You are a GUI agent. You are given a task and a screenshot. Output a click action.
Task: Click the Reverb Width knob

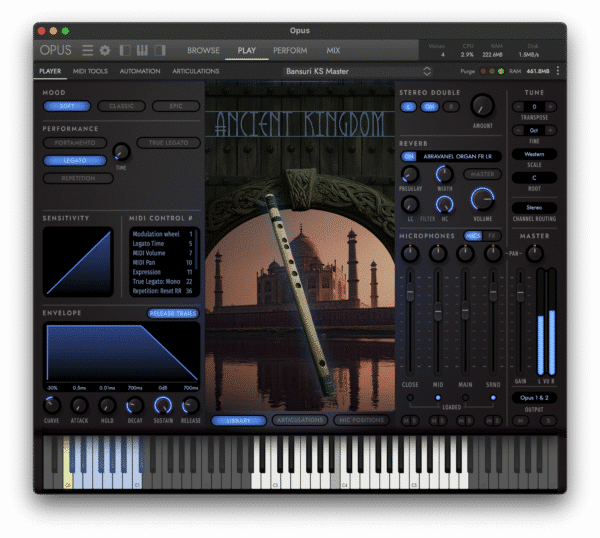[444, 174]
